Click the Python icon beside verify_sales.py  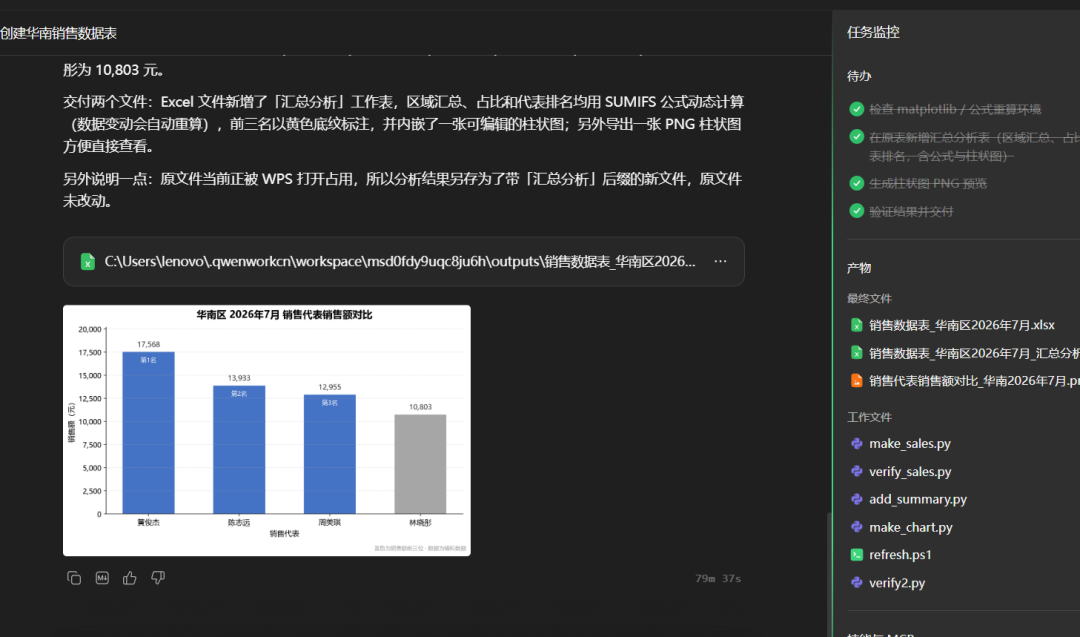tap(856, 471)
